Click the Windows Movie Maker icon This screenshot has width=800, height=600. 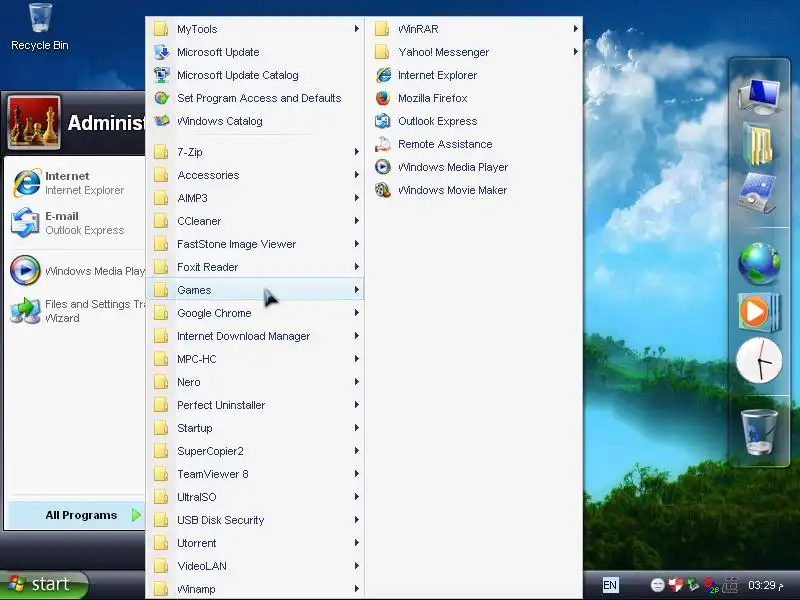[x=383, y=190]
